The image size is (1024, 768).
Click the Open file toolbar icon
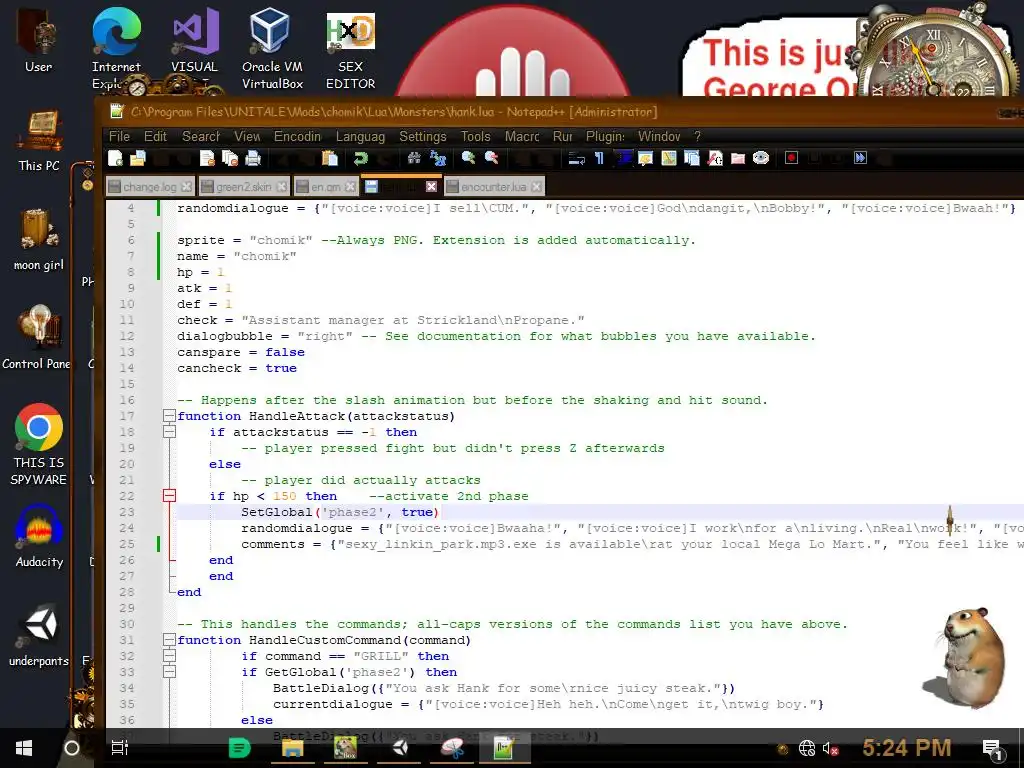(x=138, y=158)
